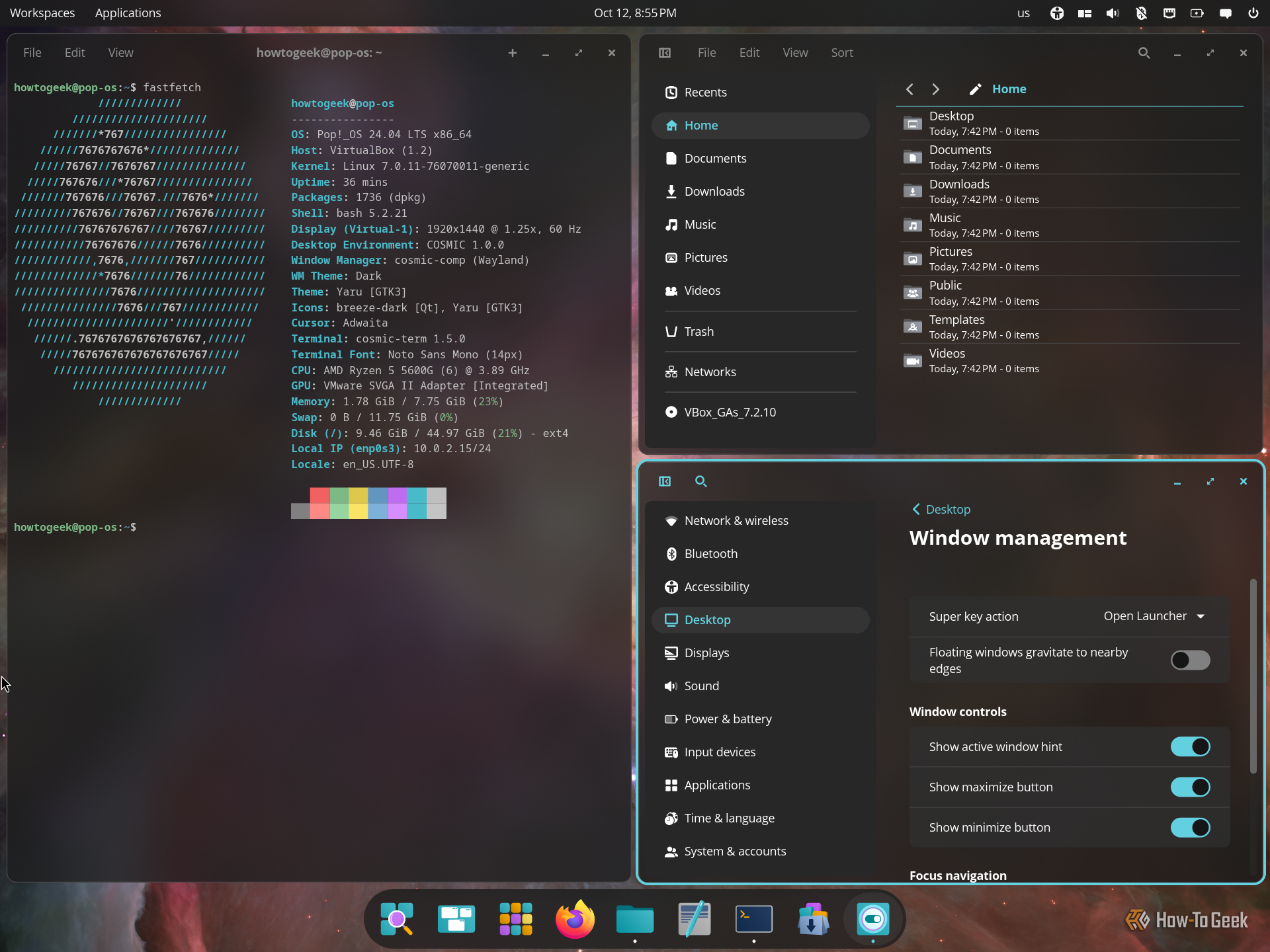The image size is (1270, 952).
Task: Open Trash in Files sidebar
Action: [x=761, y=332]
